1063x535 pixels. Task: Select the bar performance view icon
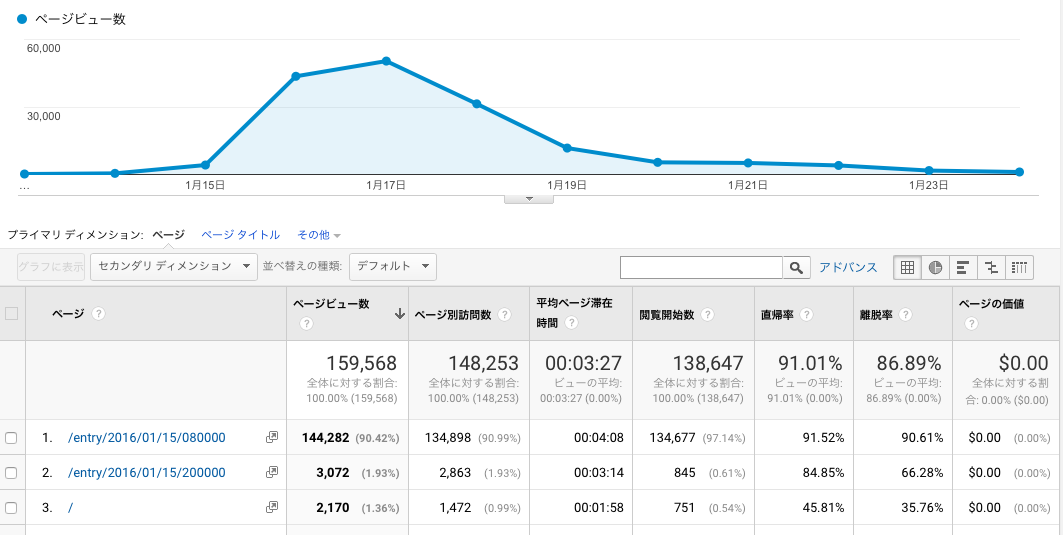tap(963, 267)
